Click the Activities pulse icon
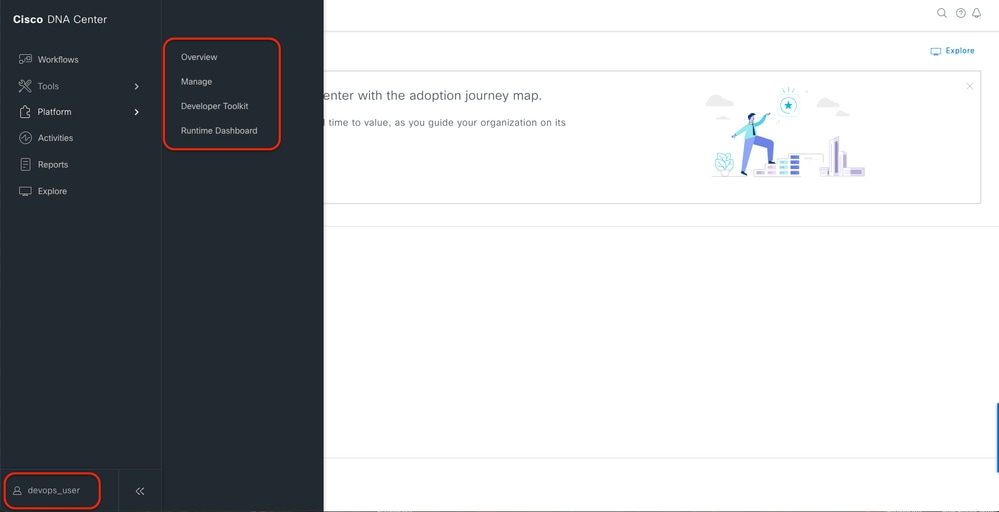This screenshot has width=999, height=512. tap(25, 138)
